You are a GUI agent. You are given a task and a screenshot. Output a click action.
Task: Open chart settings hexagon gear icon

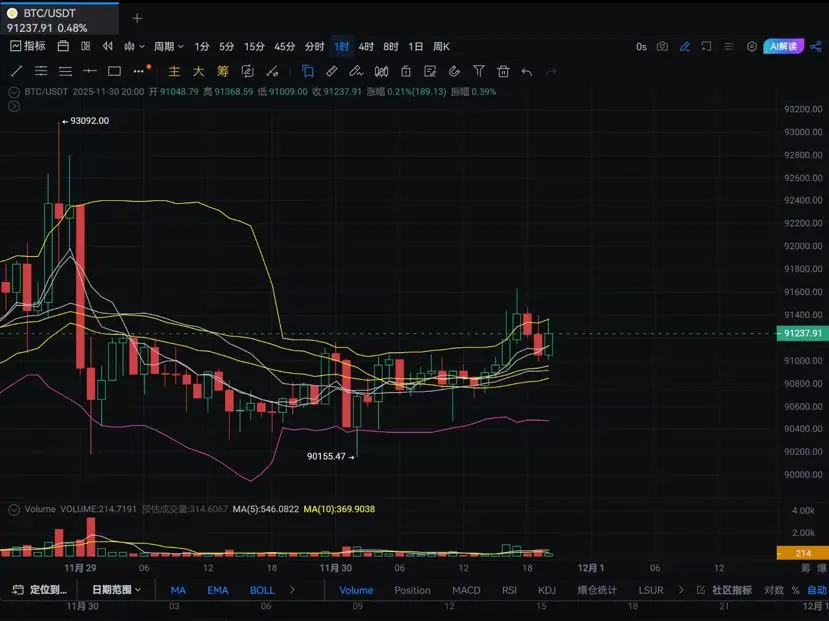click(751, 47)
